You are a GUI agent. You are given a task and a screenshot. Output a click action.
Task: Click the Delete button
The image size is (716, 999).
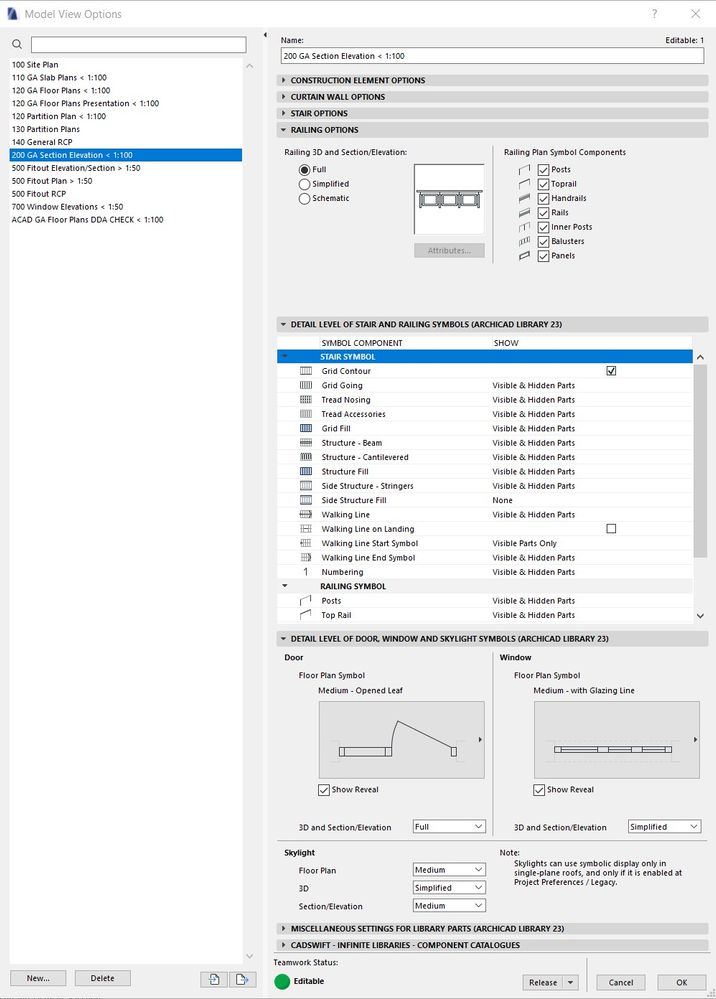[103, 978]
